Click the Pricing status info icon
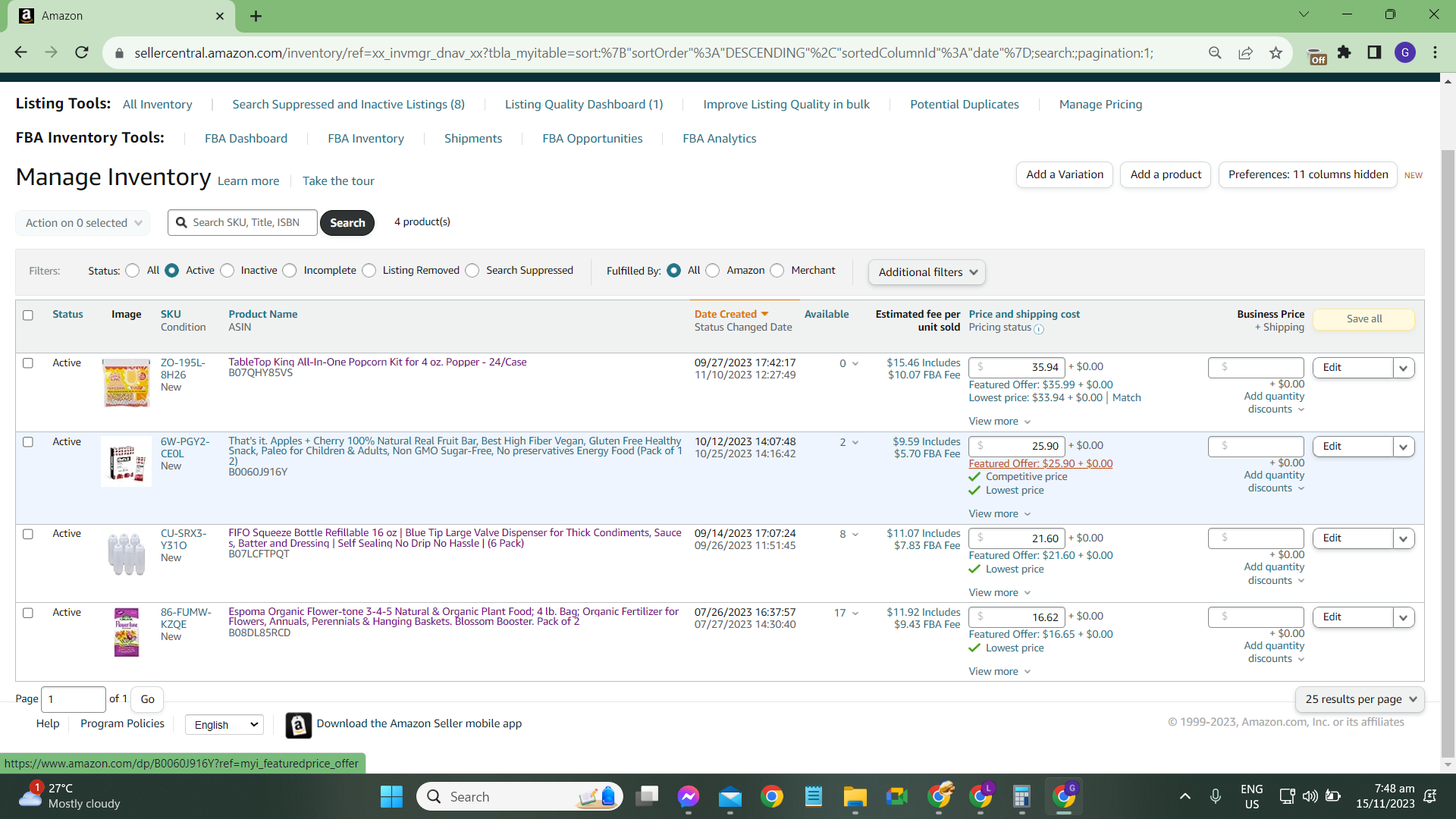This screenshot has width=1456, height=819. (x=1039, y=329)
